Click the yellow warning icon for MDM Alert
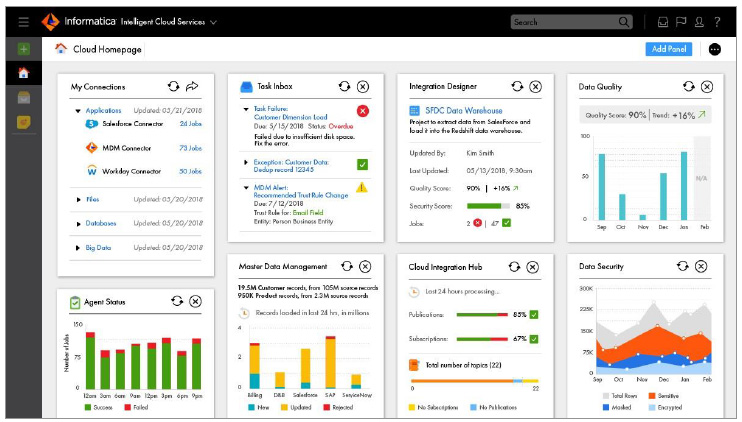The height and width of the screenshot is (422, 742). point(362,187)
